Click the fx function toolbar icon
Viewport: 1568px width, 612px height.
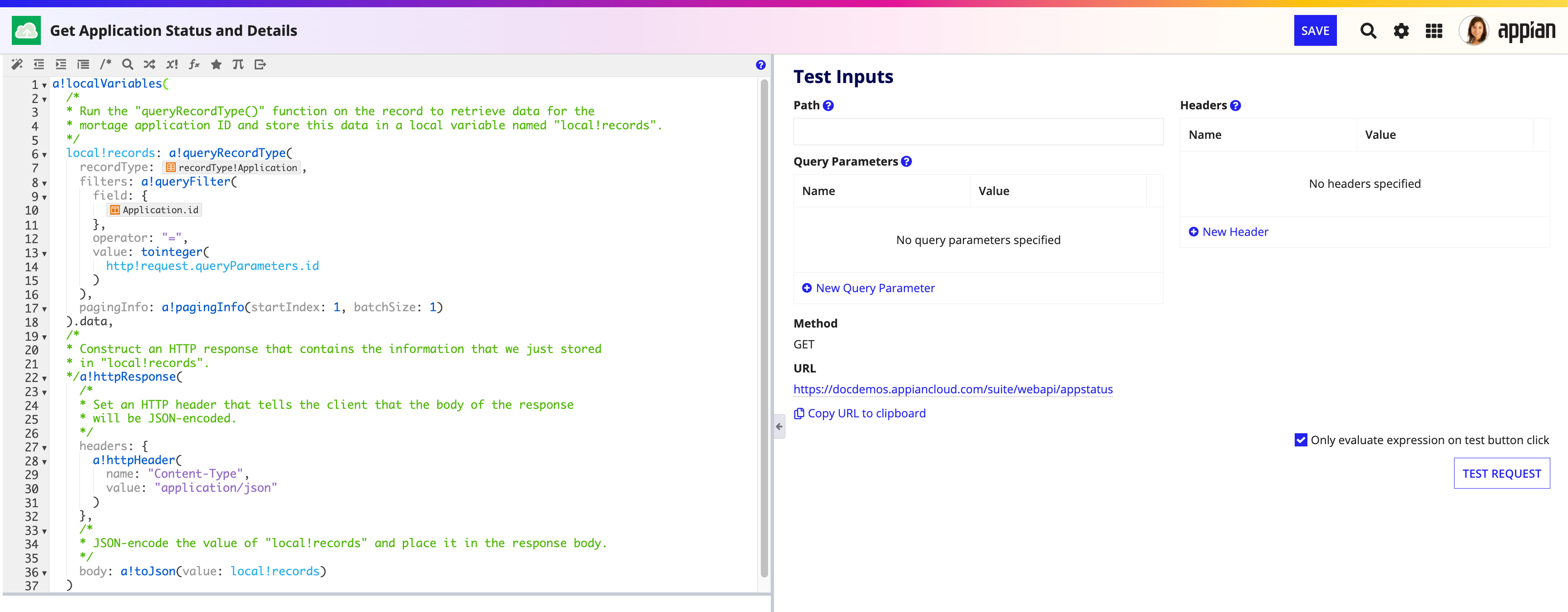pos(194,64)
